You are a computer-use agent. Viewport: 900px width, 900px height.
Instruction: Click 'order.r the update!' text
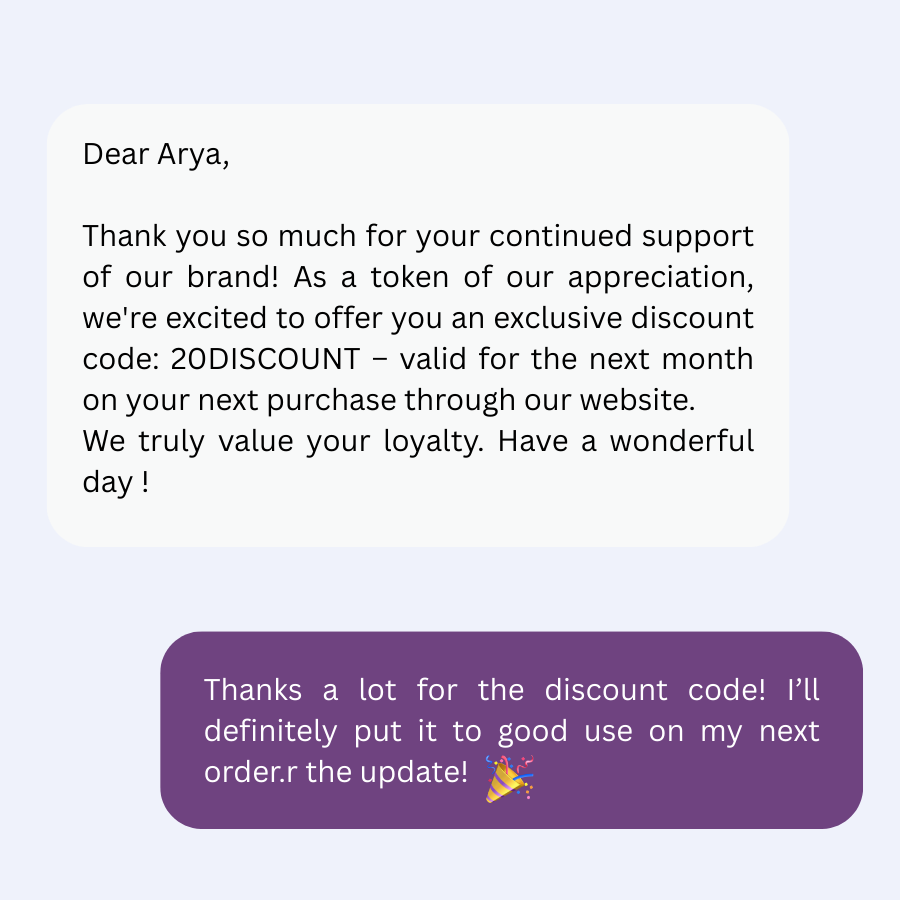tap(336, 772)
